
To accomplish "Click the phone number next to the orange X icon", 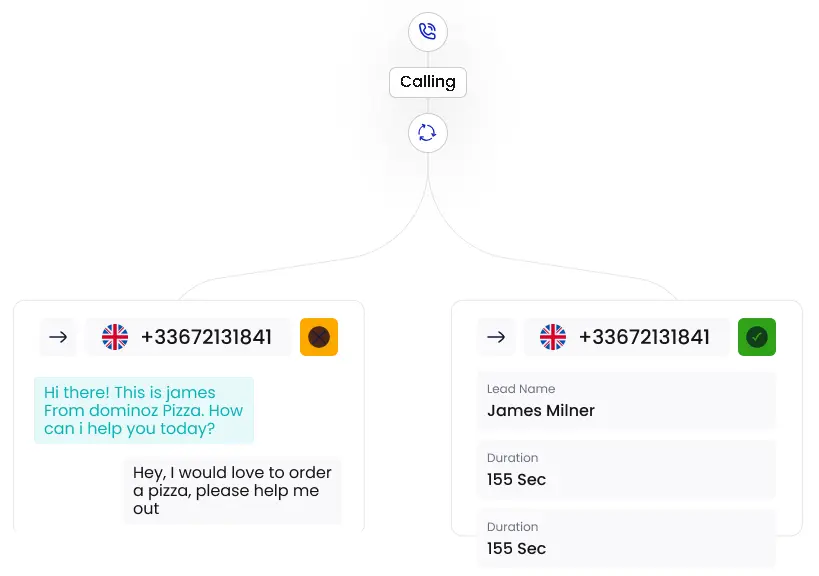I will click(x=206, y=337).
